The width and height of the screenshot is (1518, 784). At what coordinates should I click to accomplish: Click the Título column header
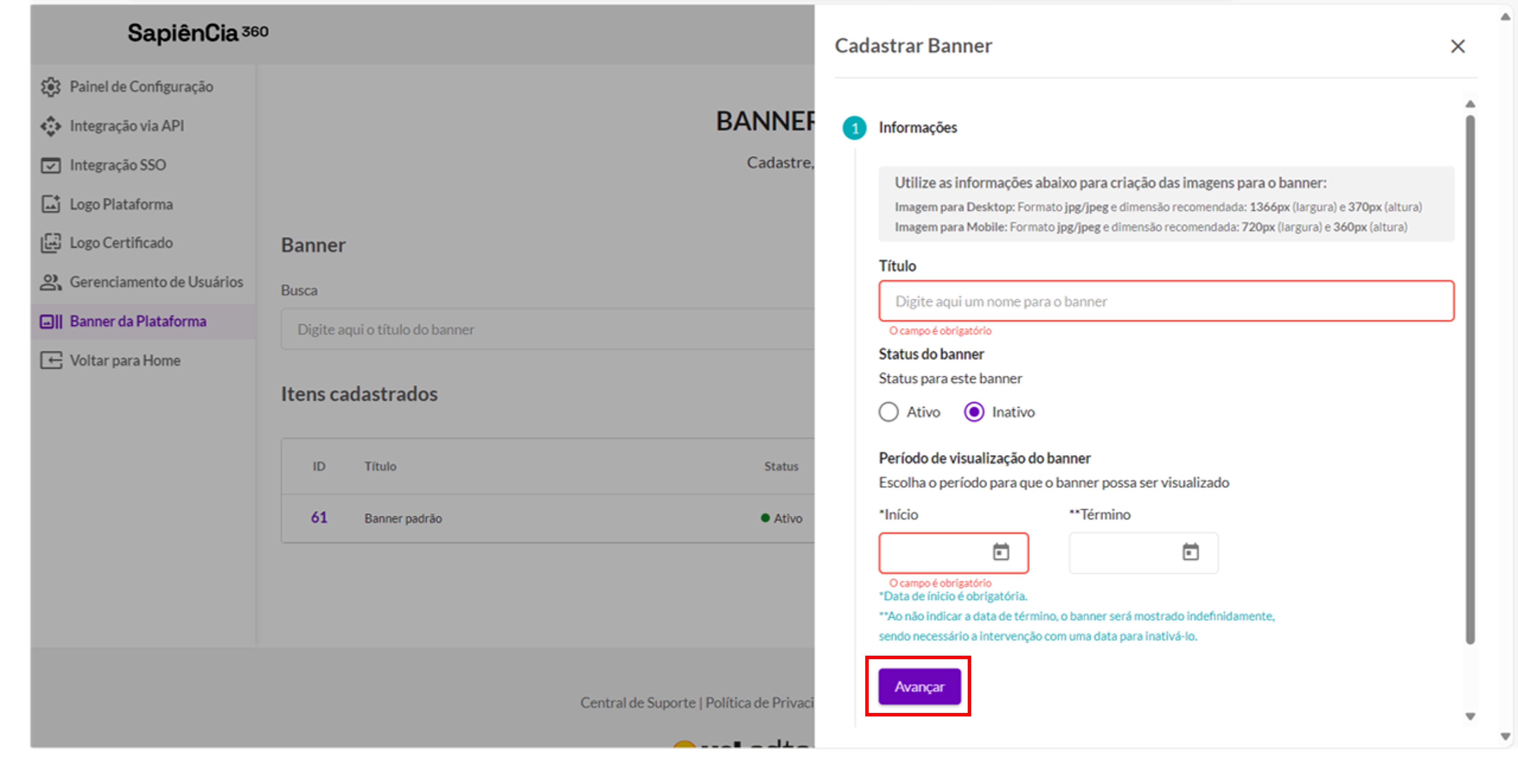[380, 467]
